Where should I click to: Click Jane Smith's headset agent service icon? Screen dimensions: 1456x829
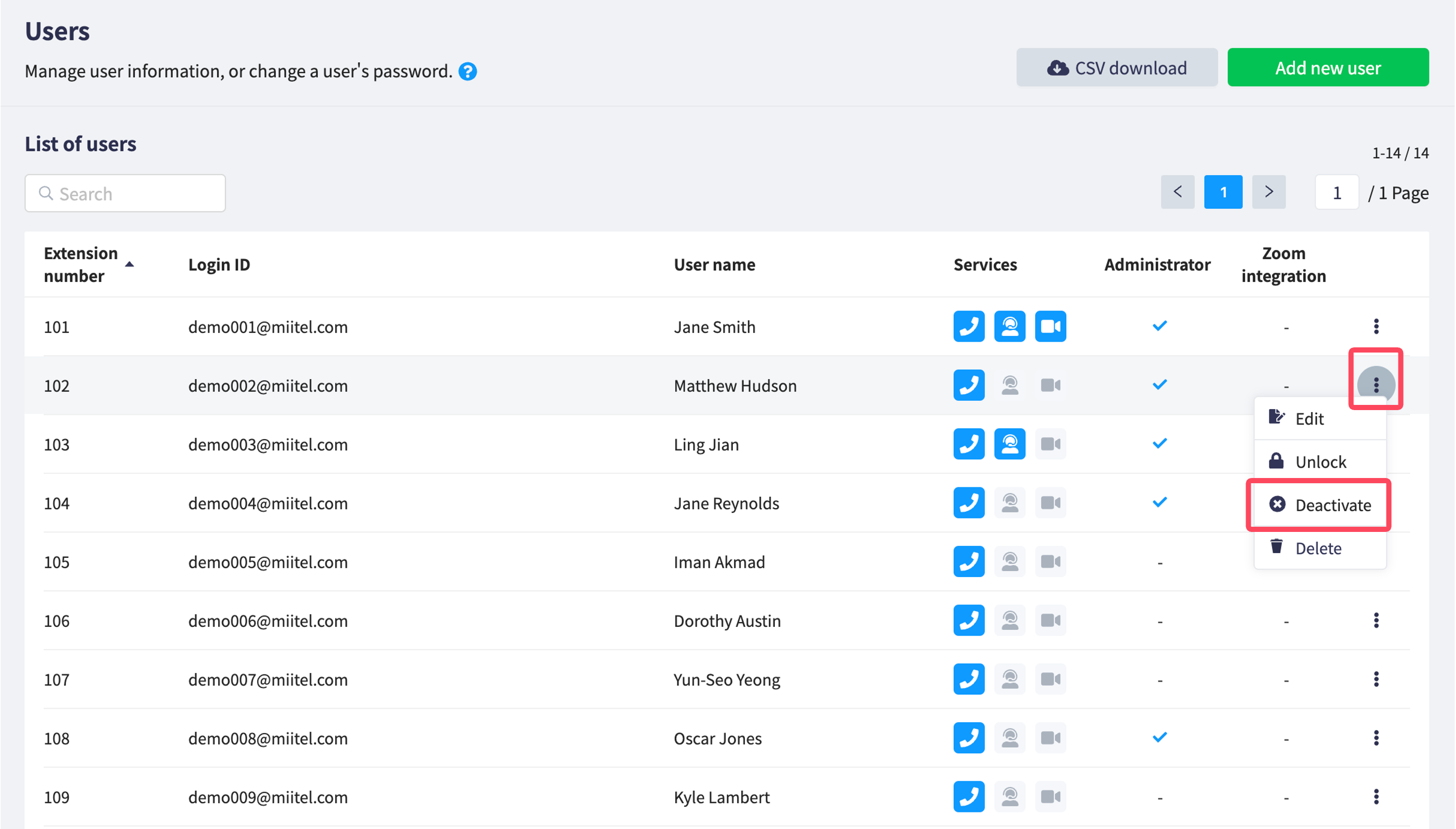coord(1009,326)
